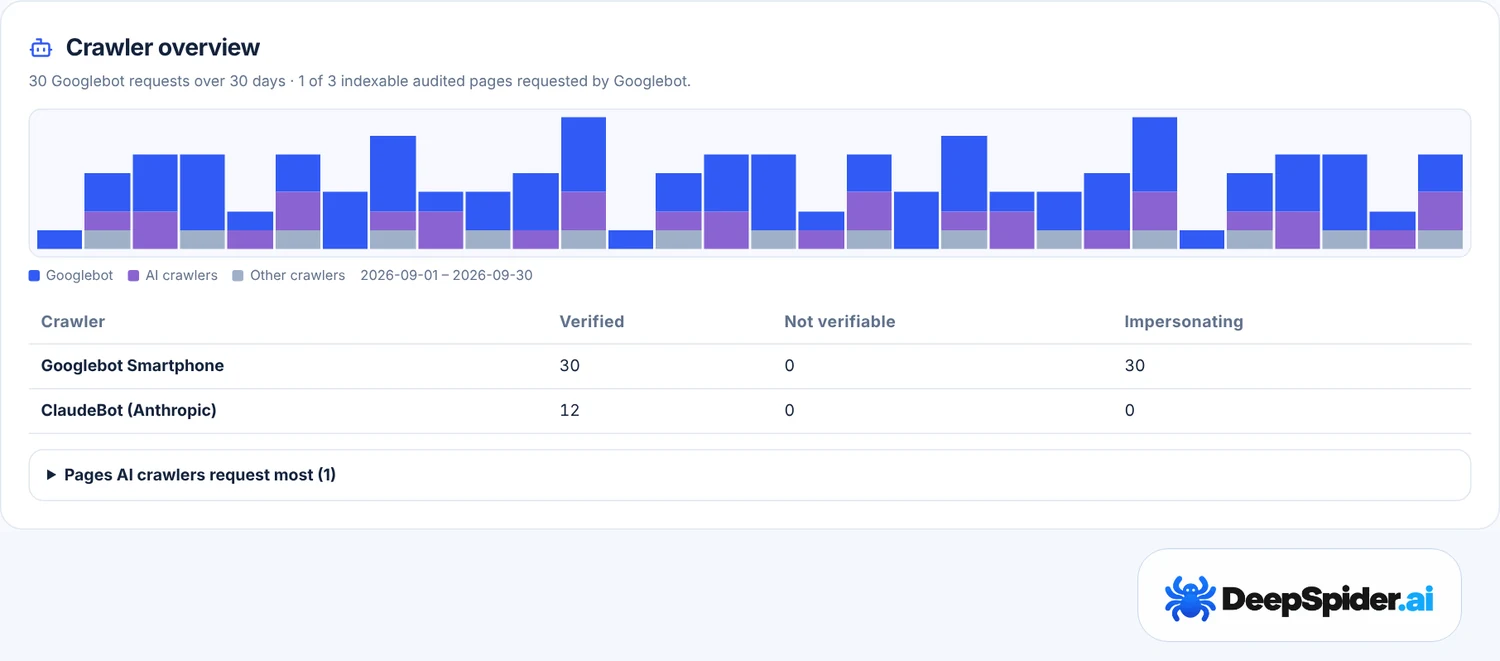The image size is (1500, 661).
Task: Click the Other crawlers legend label
Action: pos(297,275)
